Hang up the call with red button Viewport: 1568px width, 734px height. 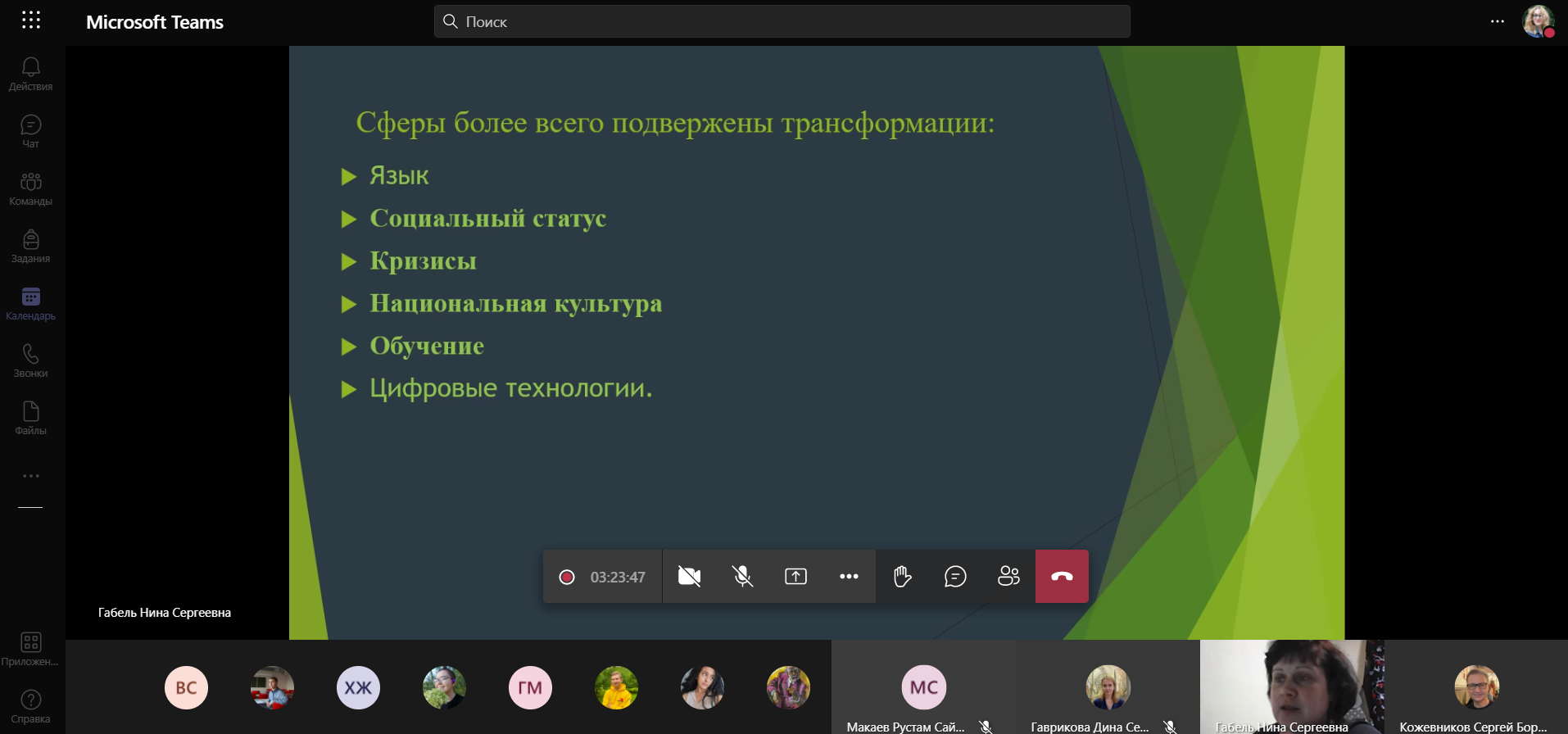(1062, 577)
